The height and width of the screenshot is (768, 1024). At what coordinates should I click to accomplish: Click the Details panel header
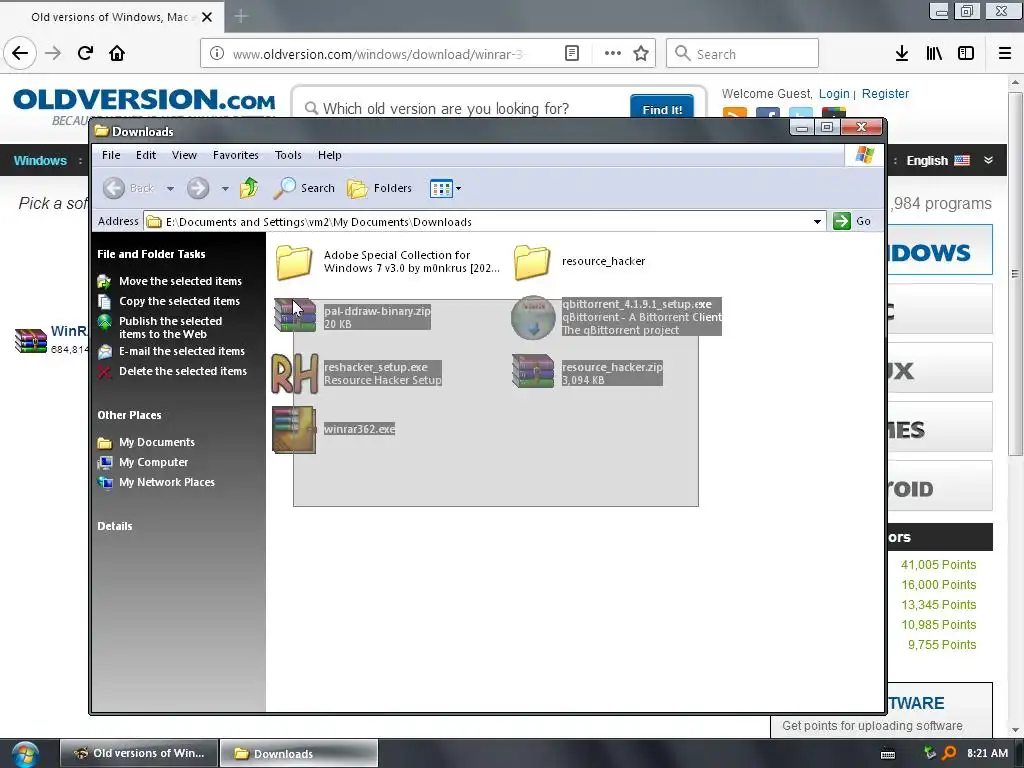pyautogui.click(x=115, y=526)
